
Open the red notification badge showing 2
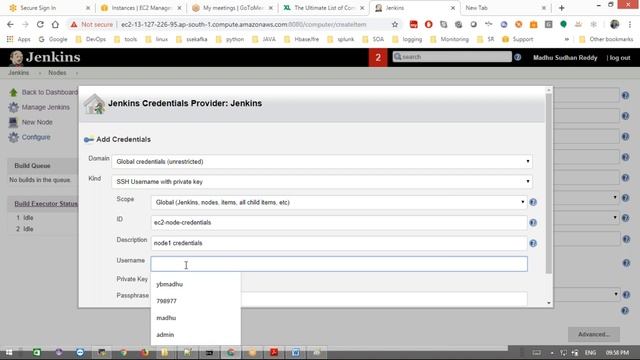378,58
